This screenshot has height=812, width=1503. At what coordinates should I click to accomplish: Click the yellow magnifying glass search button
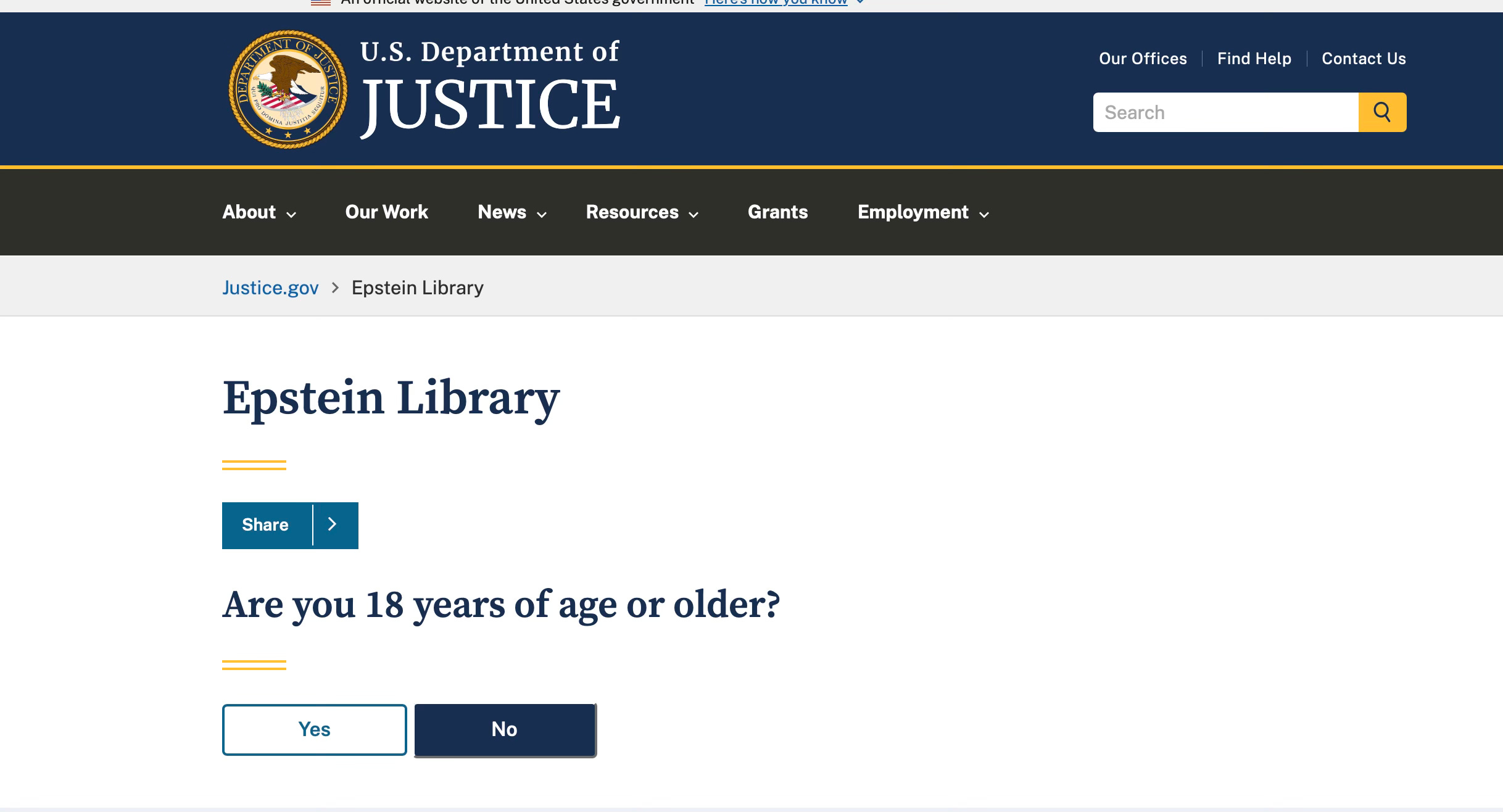pyautogui.click(x=1382, y=112)
